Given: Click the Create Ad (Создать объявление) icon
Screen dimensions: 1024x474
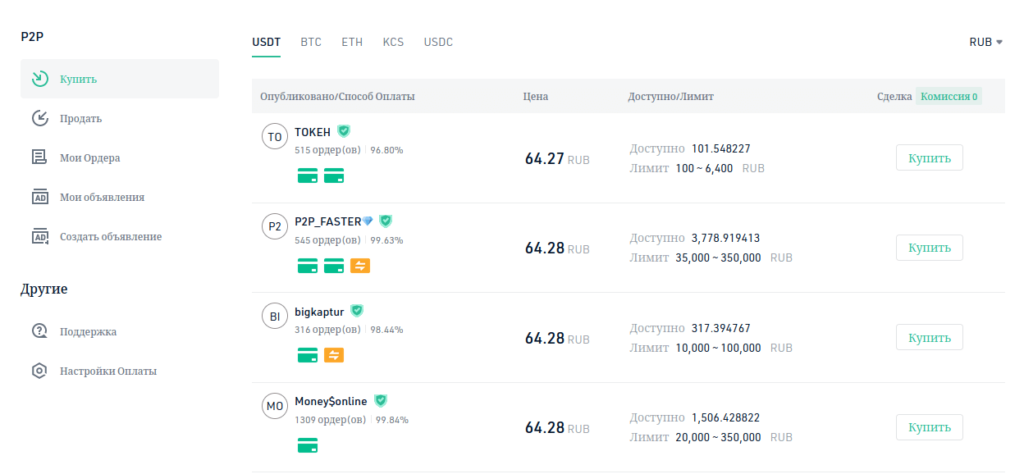Looking at the screenshot, I should [x=39, y=237].
